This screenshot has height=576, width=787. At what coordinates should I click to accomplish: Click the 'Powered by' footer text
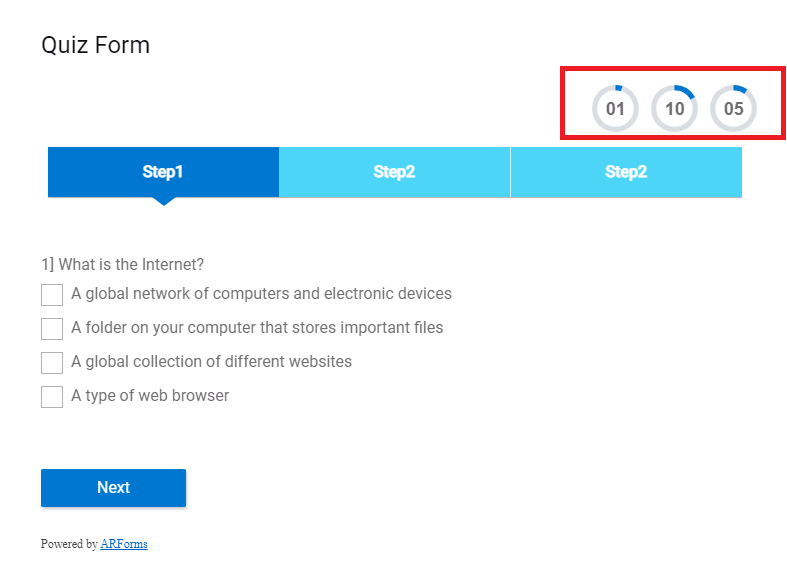(69, 544)
